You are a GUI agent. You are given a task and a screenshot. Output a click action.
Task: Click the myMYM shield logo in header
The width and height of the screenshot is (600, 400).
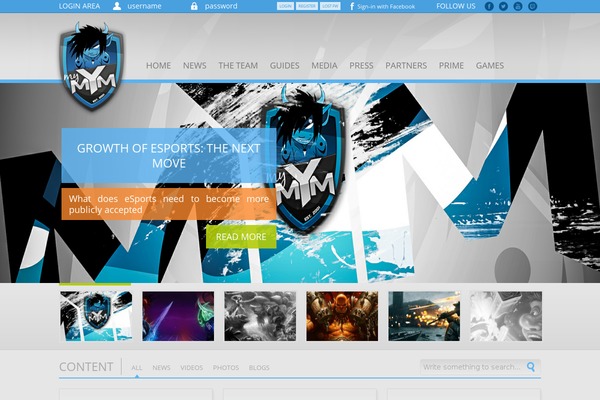91,66
